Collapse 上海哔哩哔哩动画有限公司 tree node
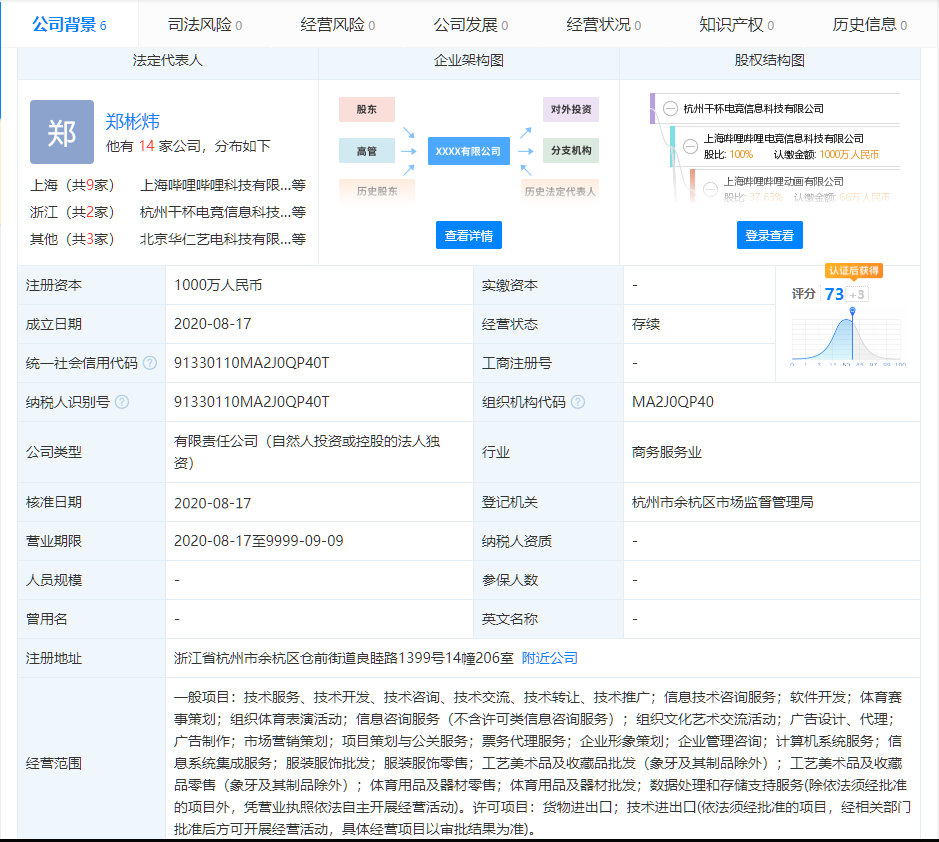This screenshot has width=939, height=842. tap(710, 189)
